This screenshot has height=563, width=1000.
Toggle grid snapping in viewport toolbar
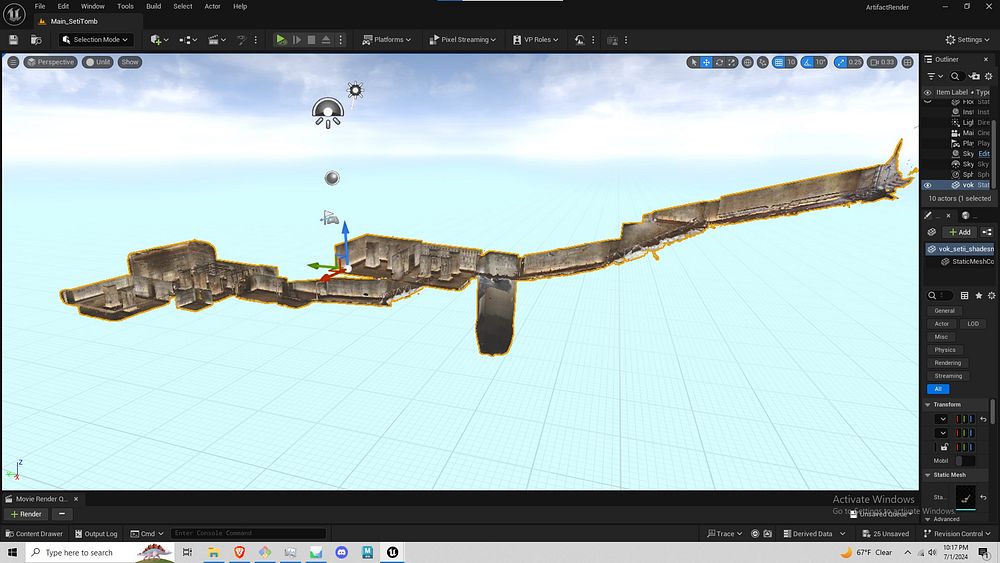[x=779, y=62]
